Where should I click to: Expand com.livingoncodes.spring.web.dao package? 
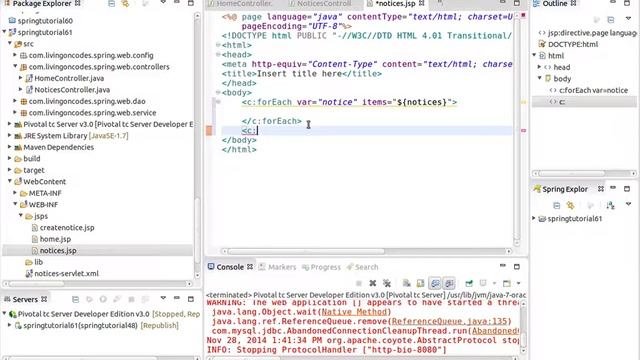tap(15, 101)
